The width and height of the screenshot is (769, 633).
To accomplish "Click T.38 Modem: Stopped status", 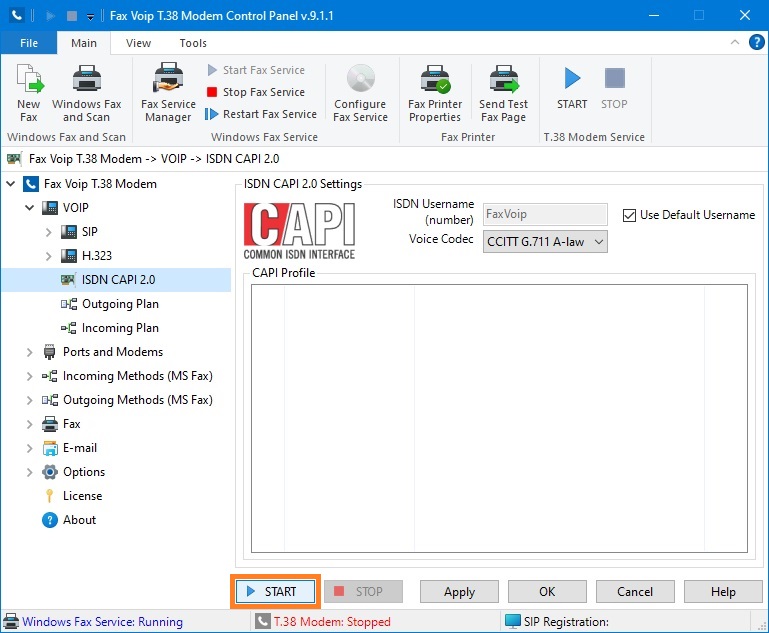I will [332, 622].
